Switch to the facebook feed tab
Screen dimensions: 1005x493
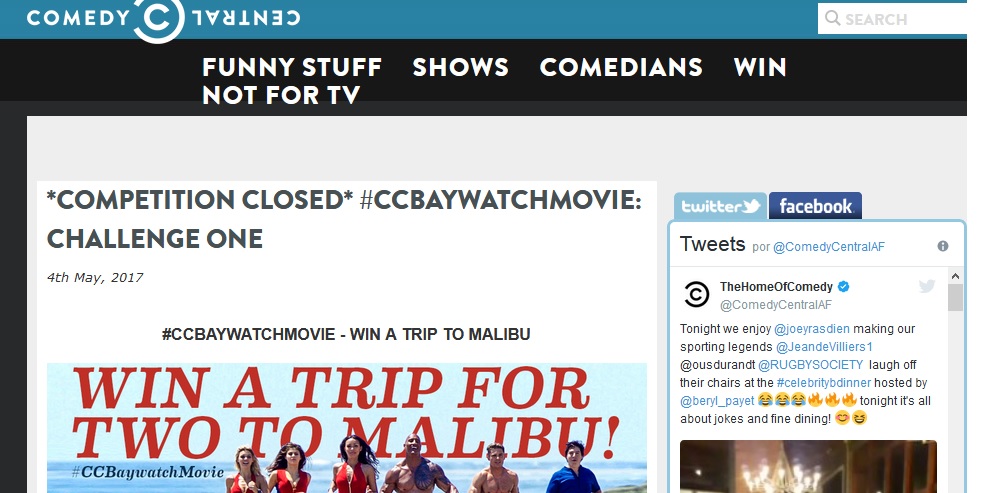coord(815,206)
